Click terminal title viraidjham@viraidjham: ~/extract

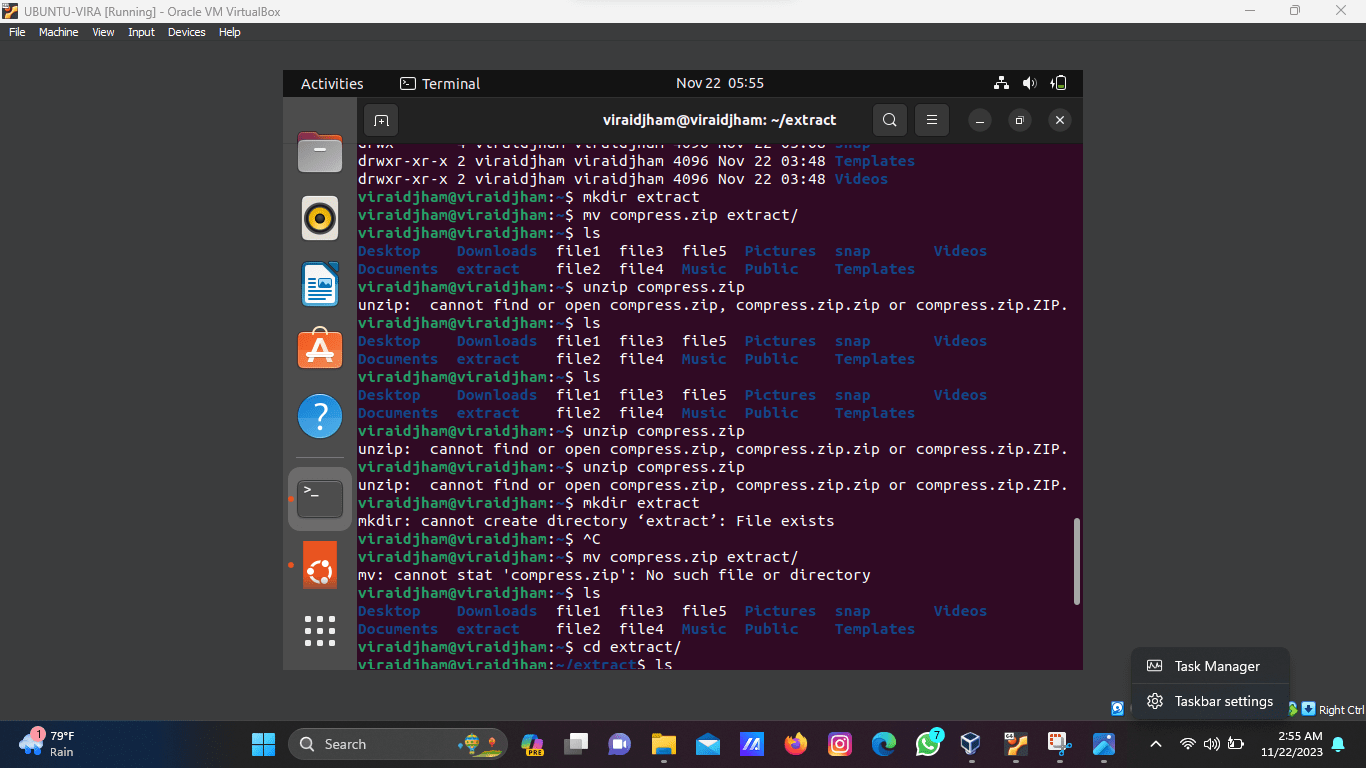pos(719,120)
